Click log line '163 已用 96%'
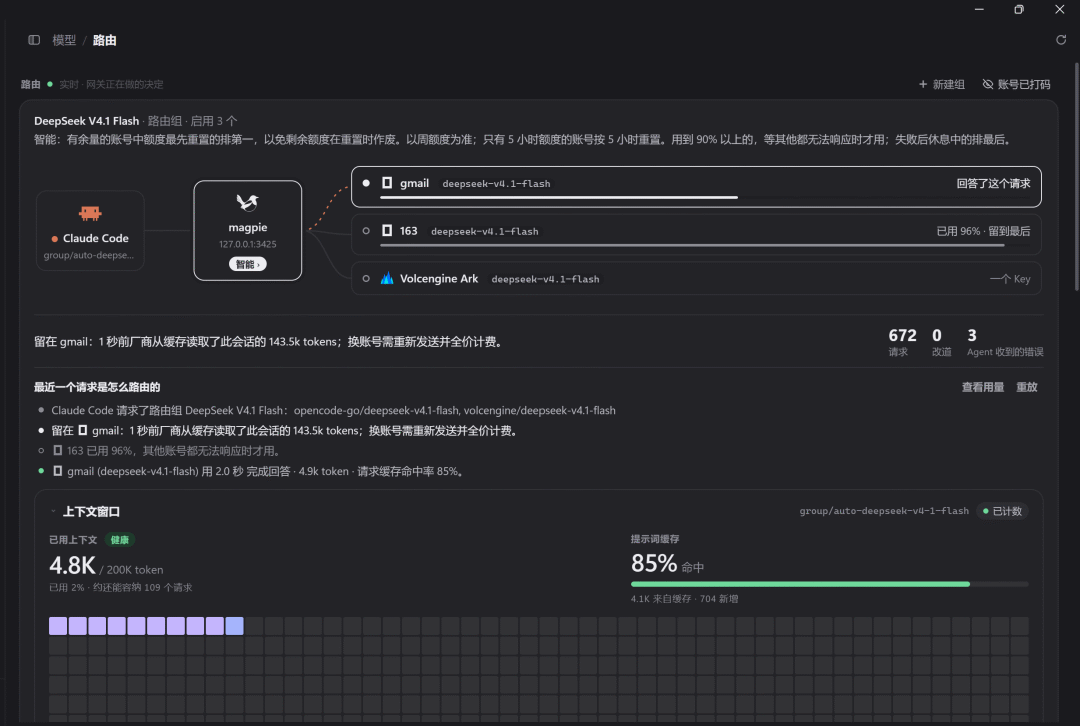Image resolution: width=1080 pixels, height=726 pixels. click(x=166, y=451)
